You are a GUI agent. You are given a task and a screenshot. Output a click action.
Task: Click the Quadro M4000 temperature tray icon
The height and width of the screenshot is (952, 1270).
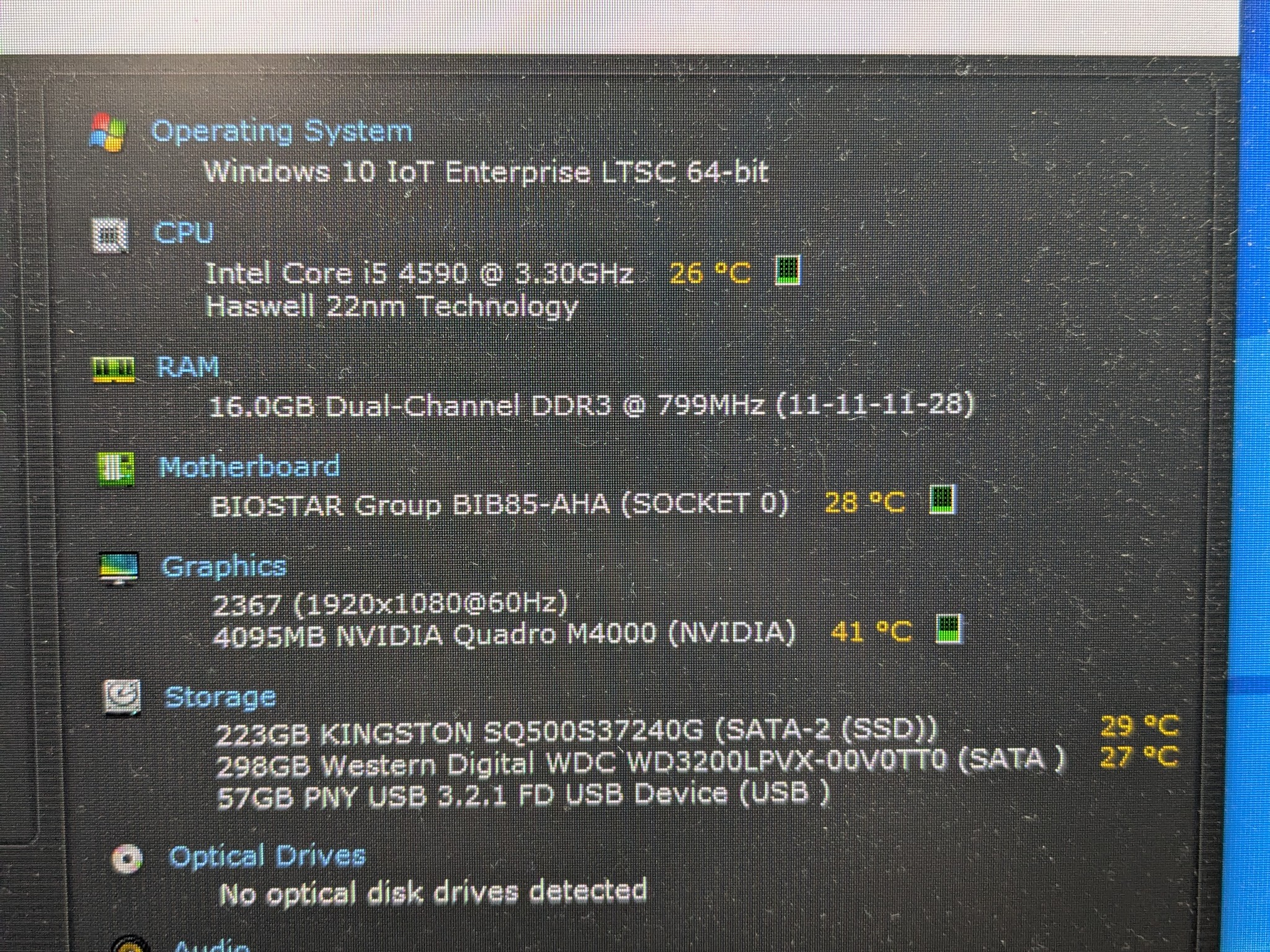click(x=949, y=630)
